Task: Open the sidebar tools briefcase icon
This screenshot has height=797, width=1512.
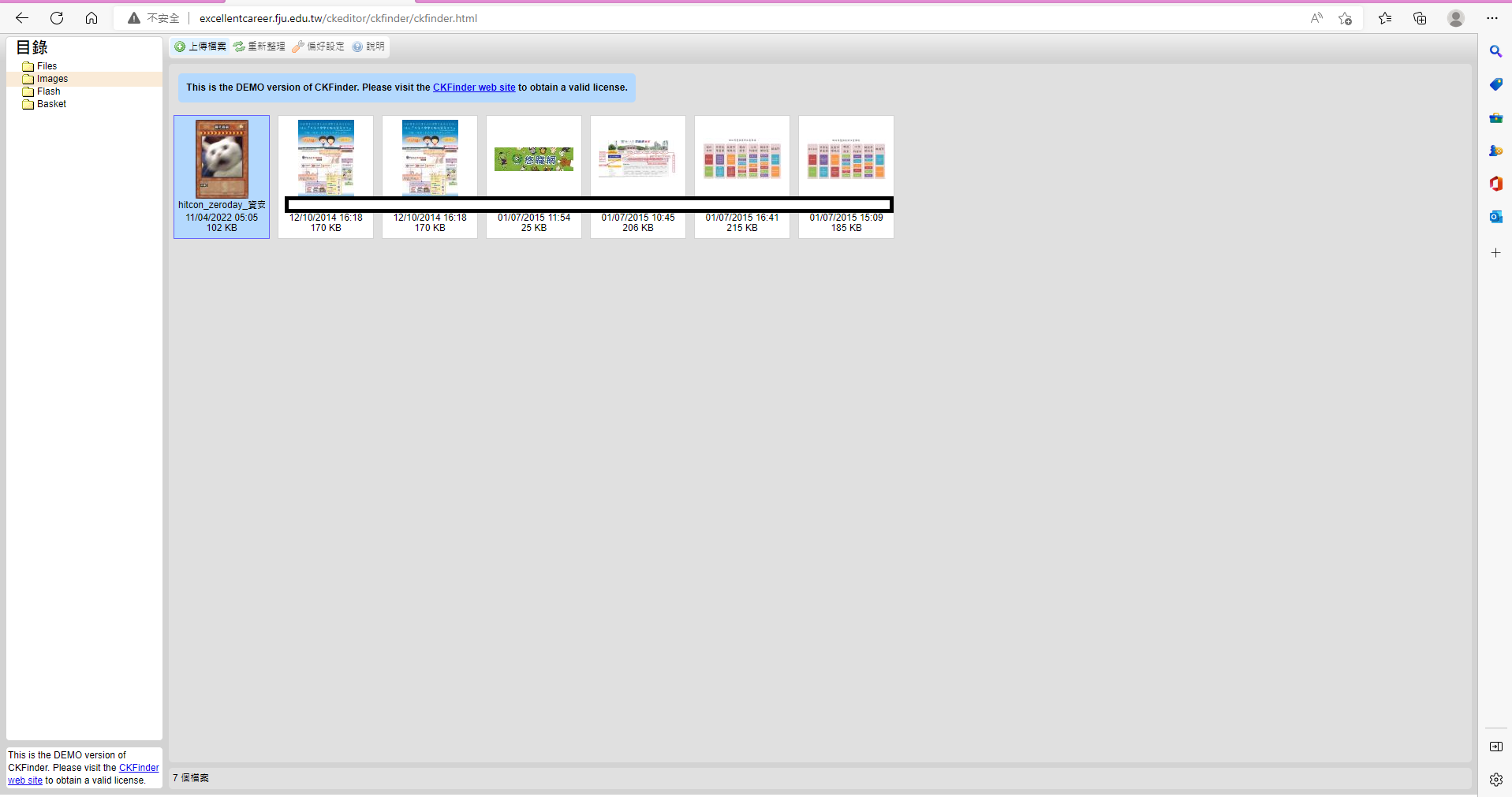Action: pos(1495,117)
